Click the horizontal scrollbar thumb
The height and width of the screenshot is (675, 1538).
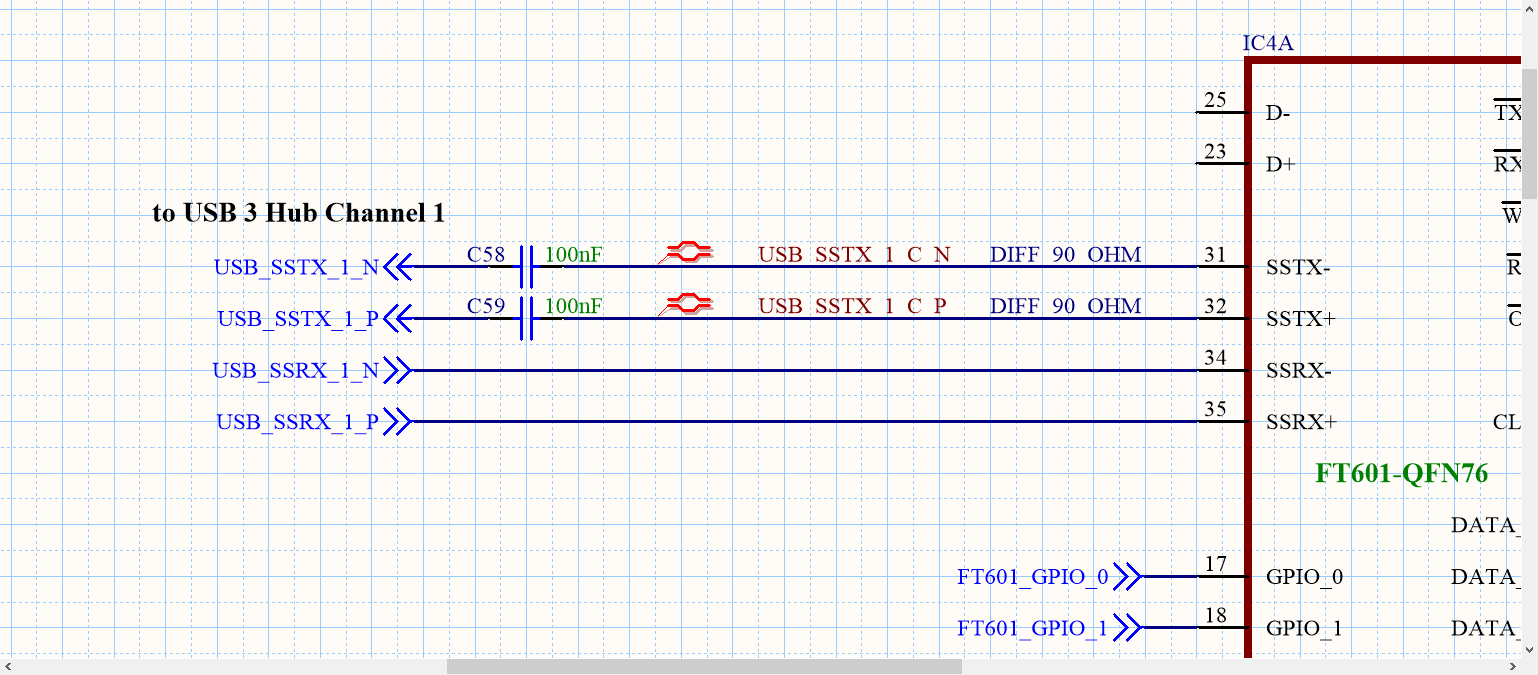pos(704,666)
